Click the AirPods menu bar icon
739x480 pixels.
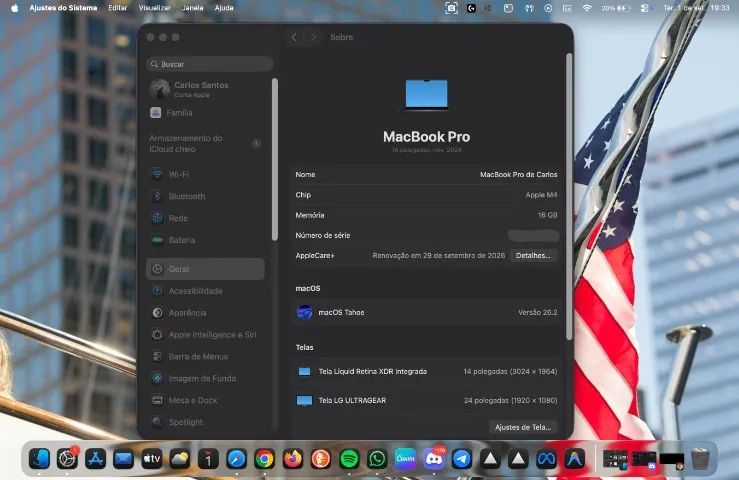click(529, 8)
